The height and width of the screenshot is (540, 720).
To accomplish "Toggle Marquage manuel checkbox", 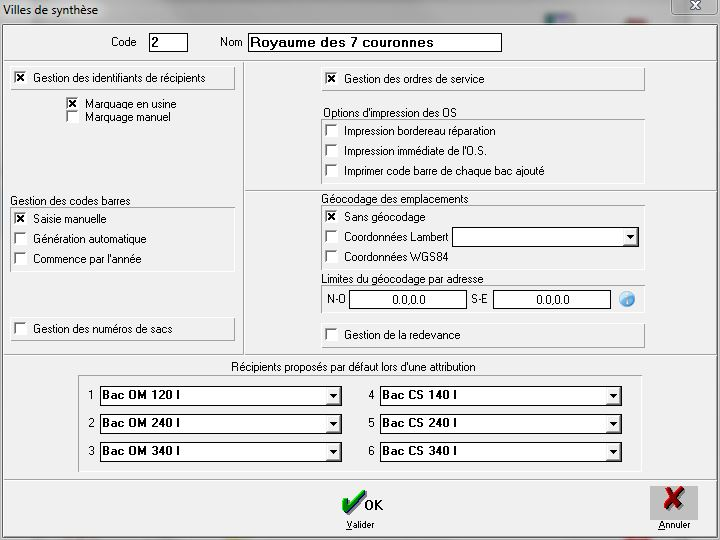I will point(72,117).
